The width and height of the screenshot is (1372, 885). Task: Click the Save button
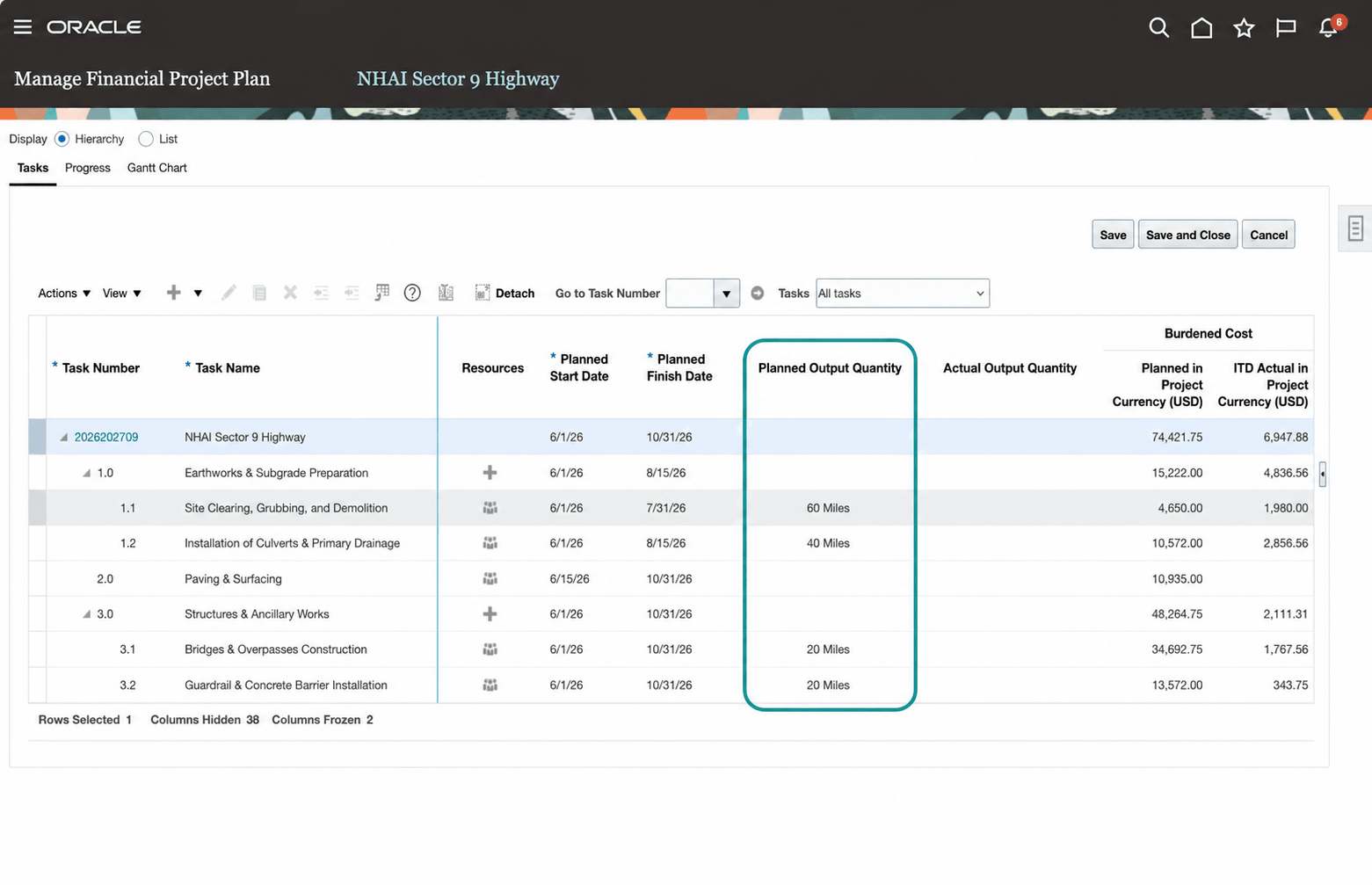[1113, 235]
